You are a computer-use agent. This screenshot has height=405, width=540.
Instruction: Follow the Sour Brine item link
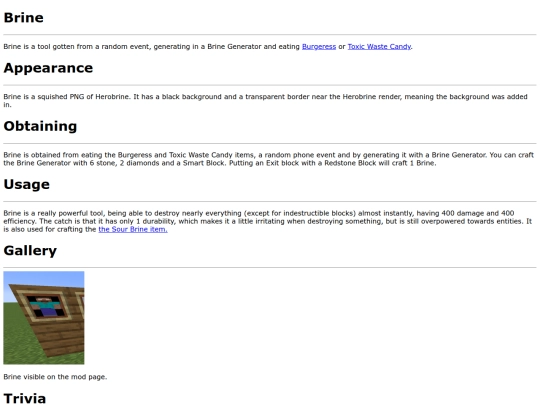point(133,229)
